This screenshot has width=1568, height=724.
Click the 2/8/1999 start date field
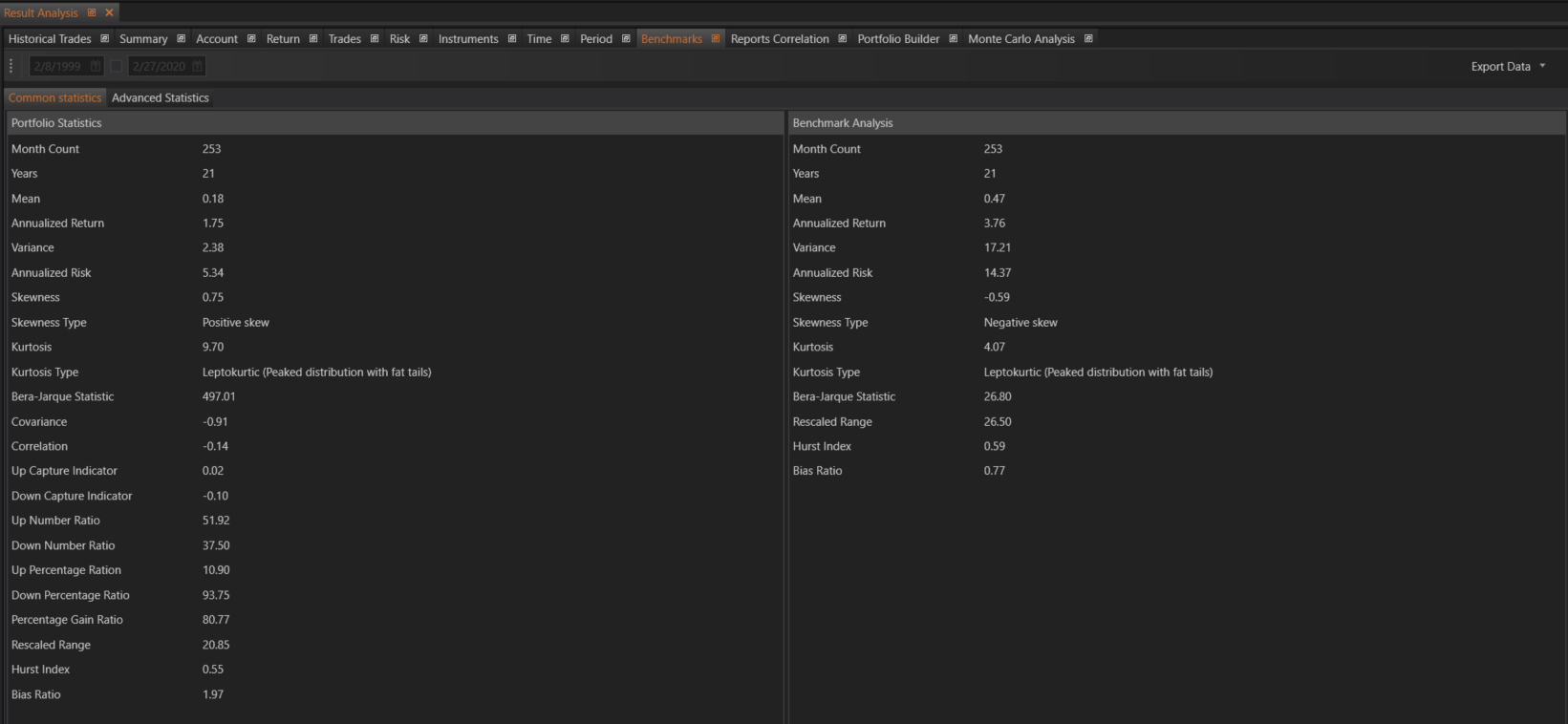pyautogui.click(x=57, y=66)
